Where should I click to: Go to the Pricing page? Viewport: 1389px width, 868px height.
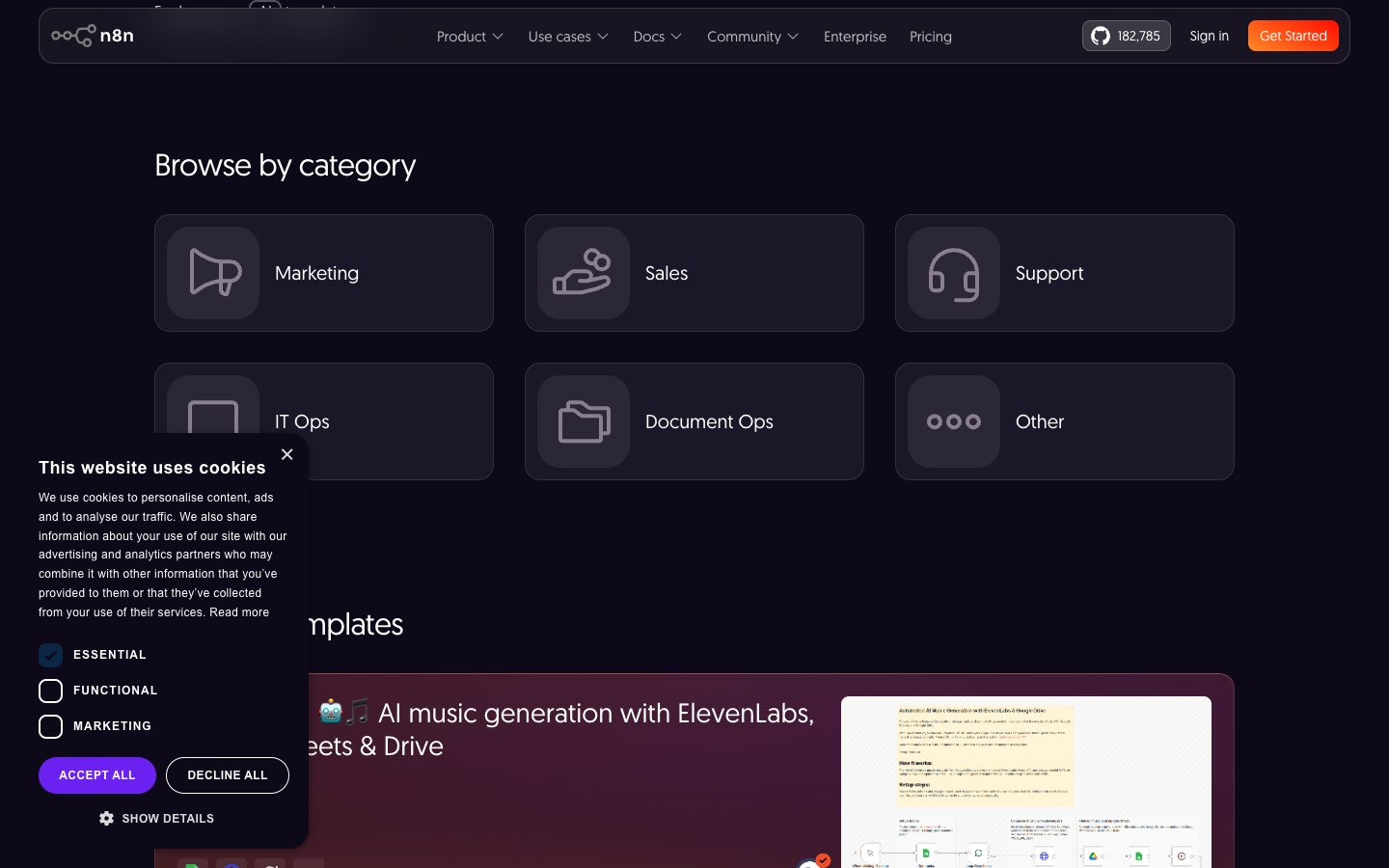point(930,37)
